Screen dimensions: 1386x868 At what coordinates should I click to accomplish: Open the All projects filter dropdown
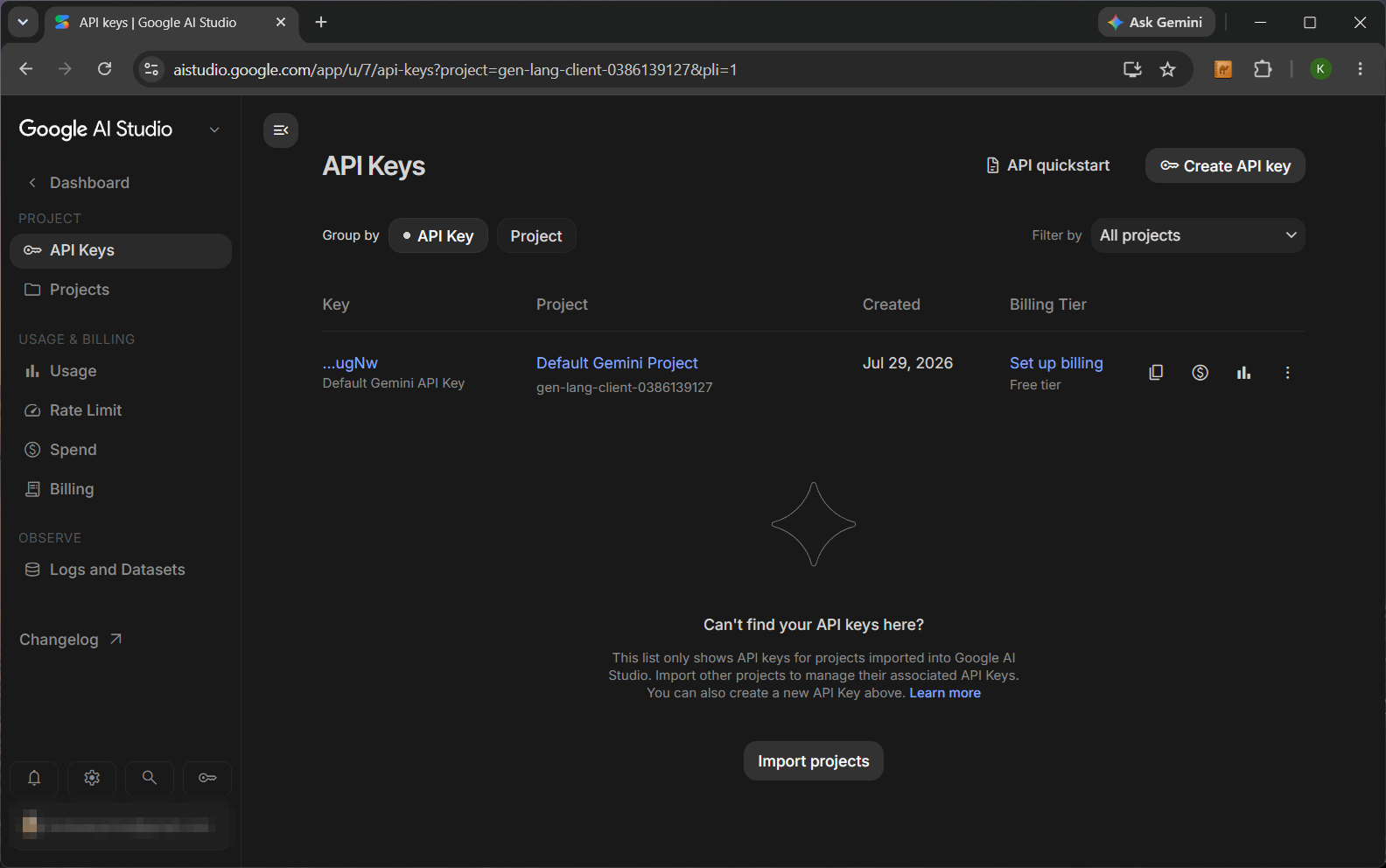pos(1198,235)
